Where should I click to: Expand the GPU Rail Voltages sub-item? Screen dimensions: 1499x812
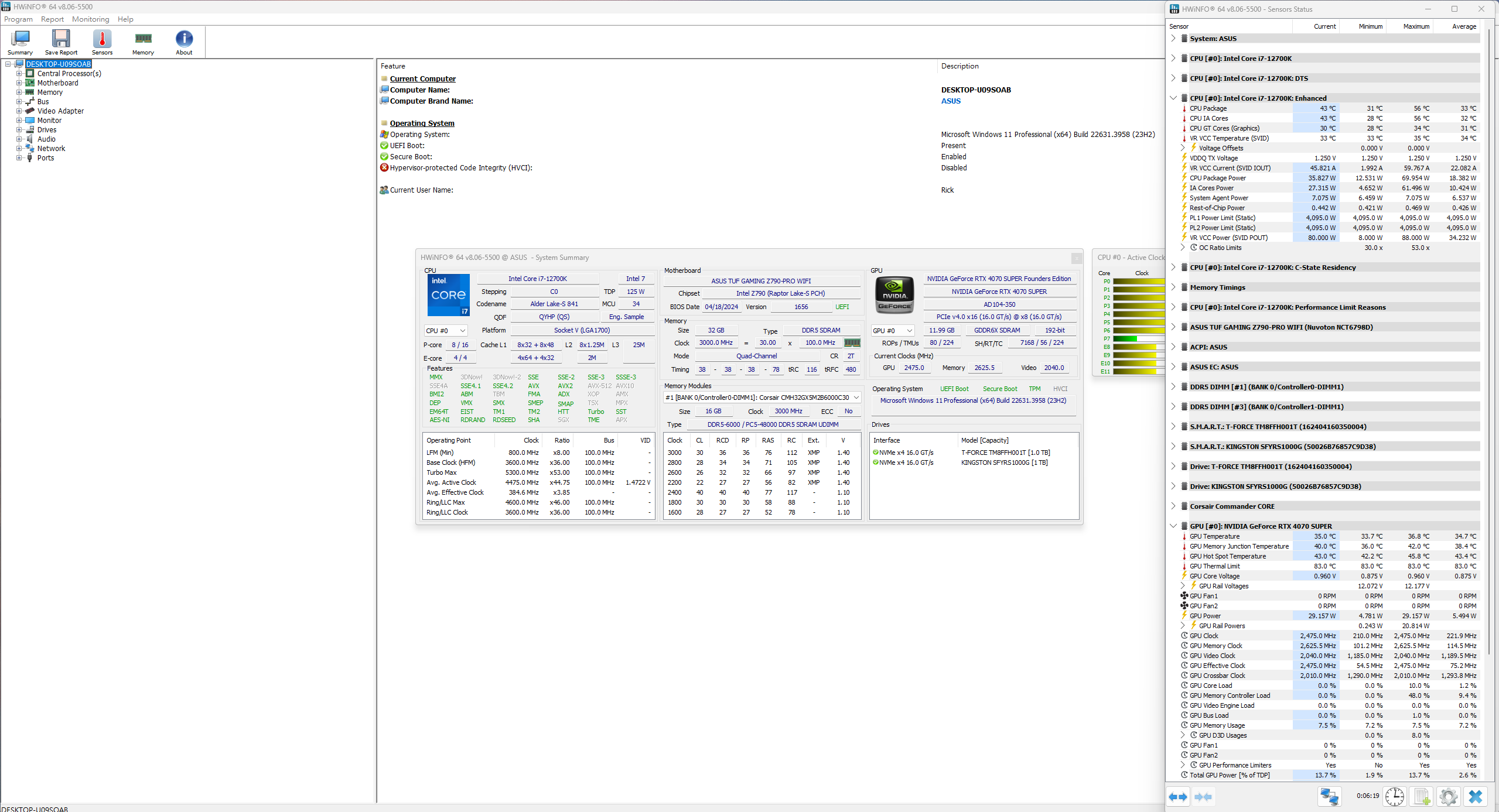pos(1183,586)
